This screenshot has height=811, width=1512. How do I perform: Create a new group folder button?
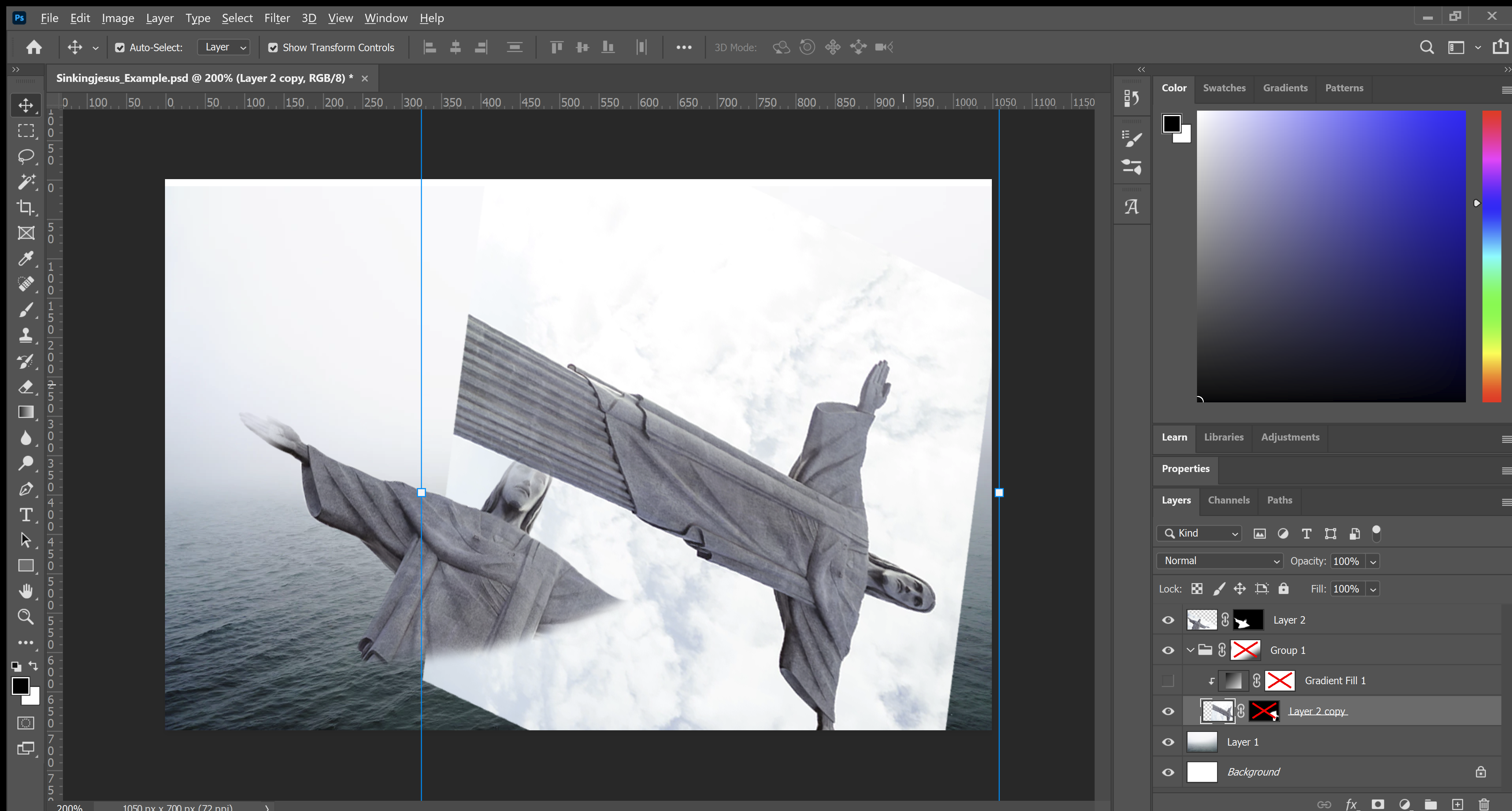(1431, 804)
